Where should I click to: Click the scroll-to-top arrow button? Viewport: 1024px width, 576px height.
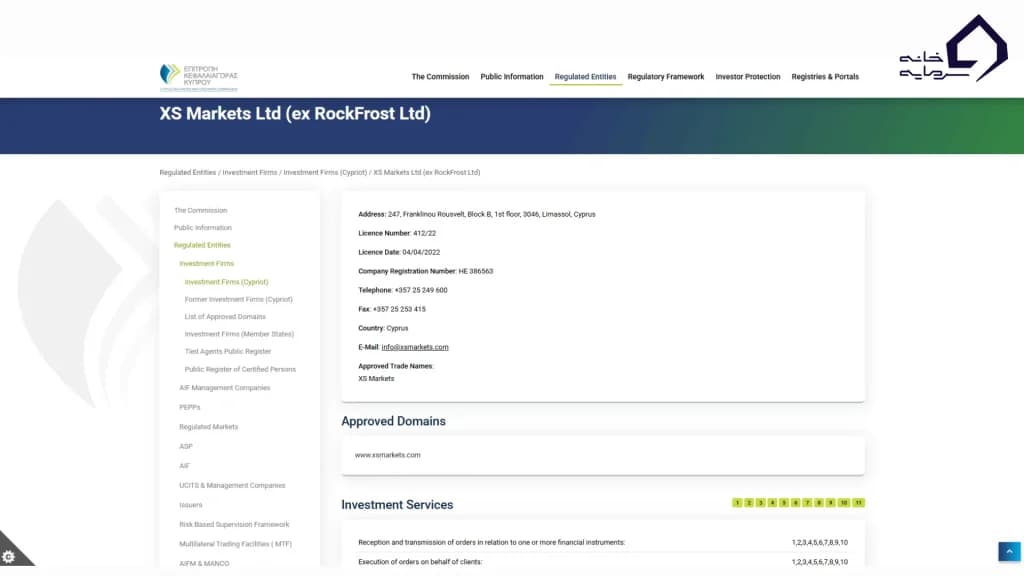pyautogui.click(x=1009, y=552)
